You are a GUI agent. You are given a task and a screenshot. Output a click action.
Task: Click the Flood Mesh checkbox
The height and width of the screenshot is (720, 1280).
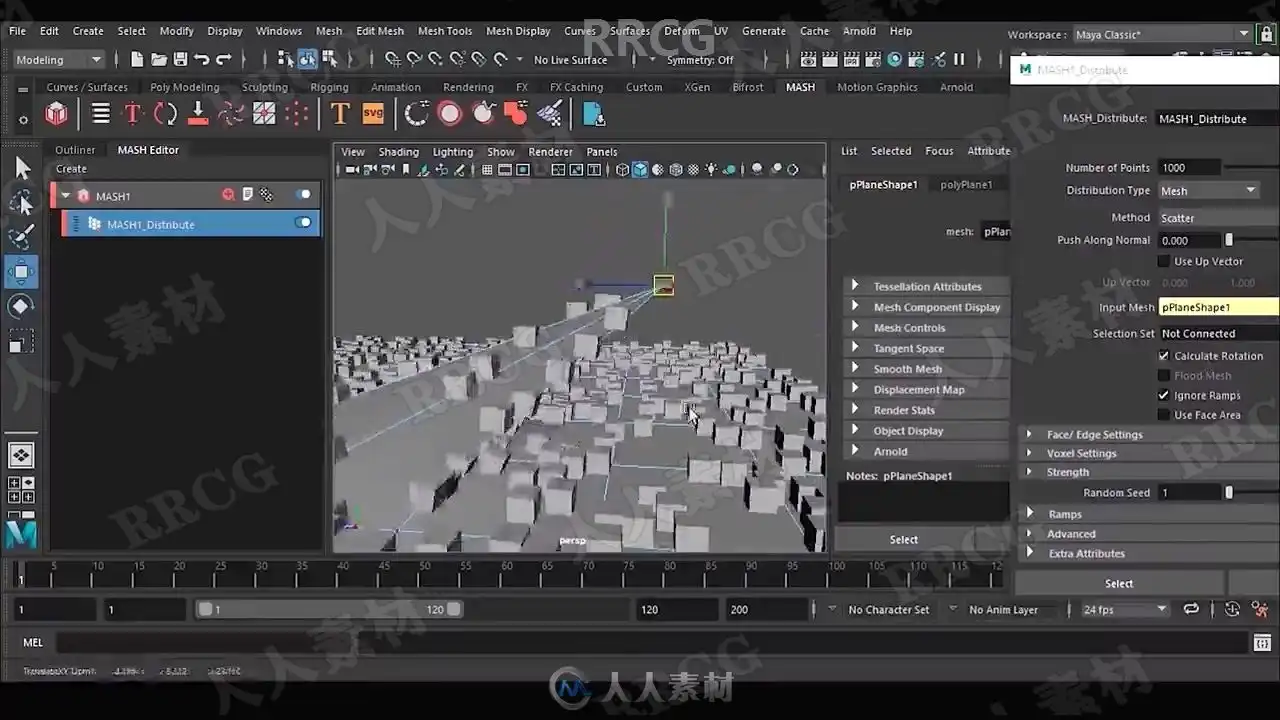coord(1164,376)
